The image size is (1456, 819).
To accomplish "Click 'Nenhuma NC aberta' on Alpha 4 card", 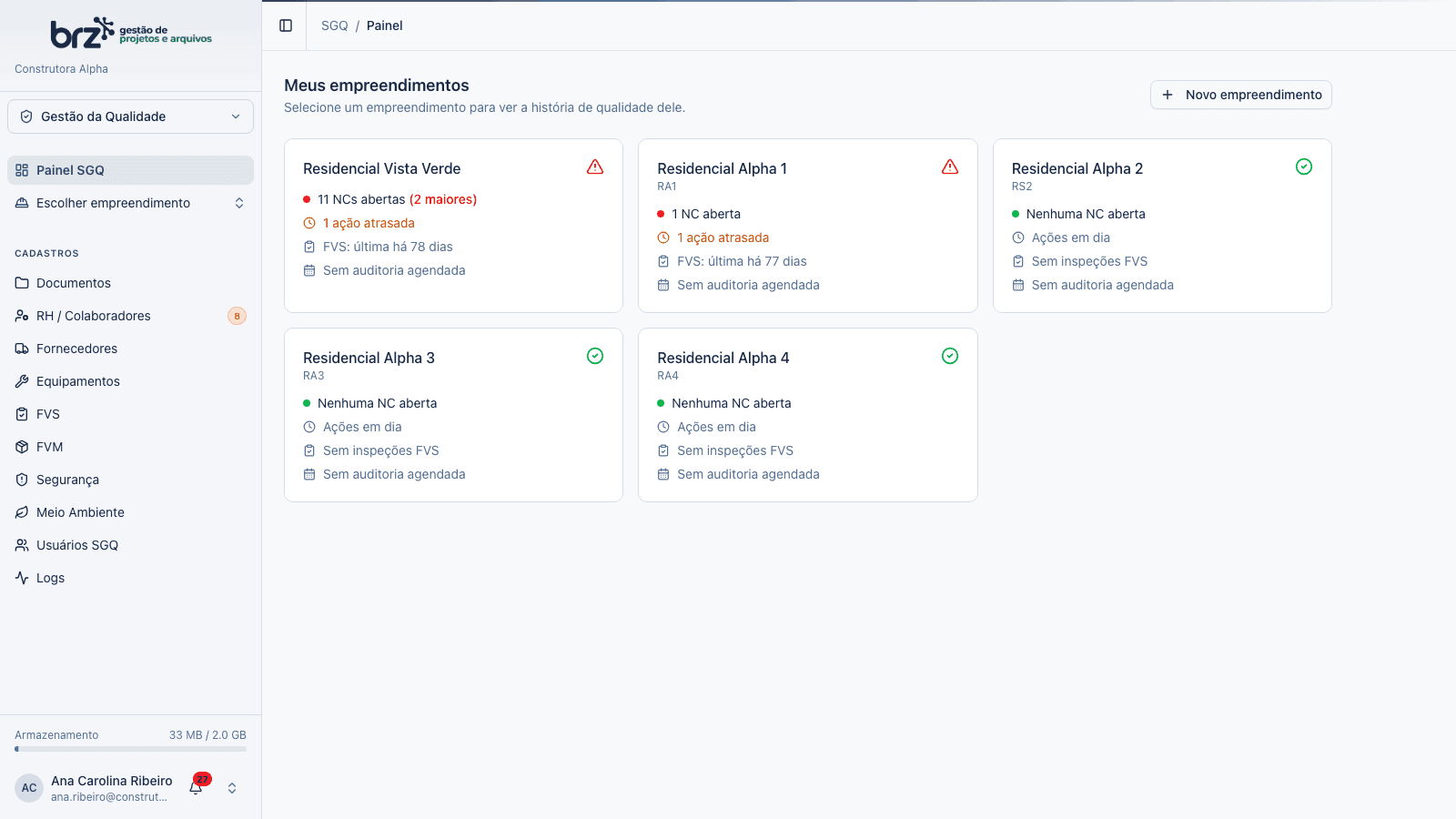I will [x=732, y=403].
